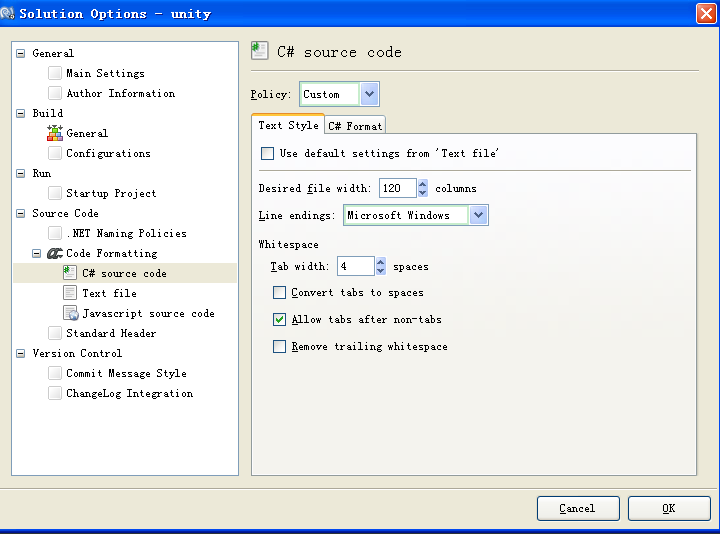Switch to the Text Style tab

[x=288, y=125]
